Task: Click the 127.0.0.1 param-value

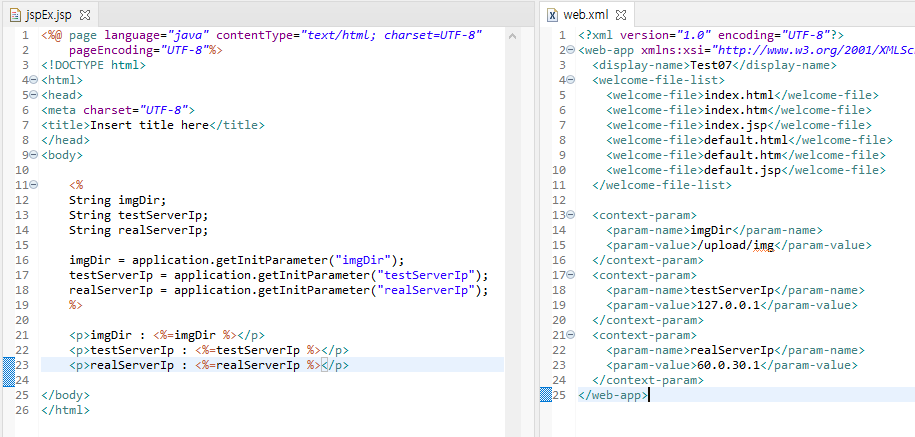Action: (728, 305)
